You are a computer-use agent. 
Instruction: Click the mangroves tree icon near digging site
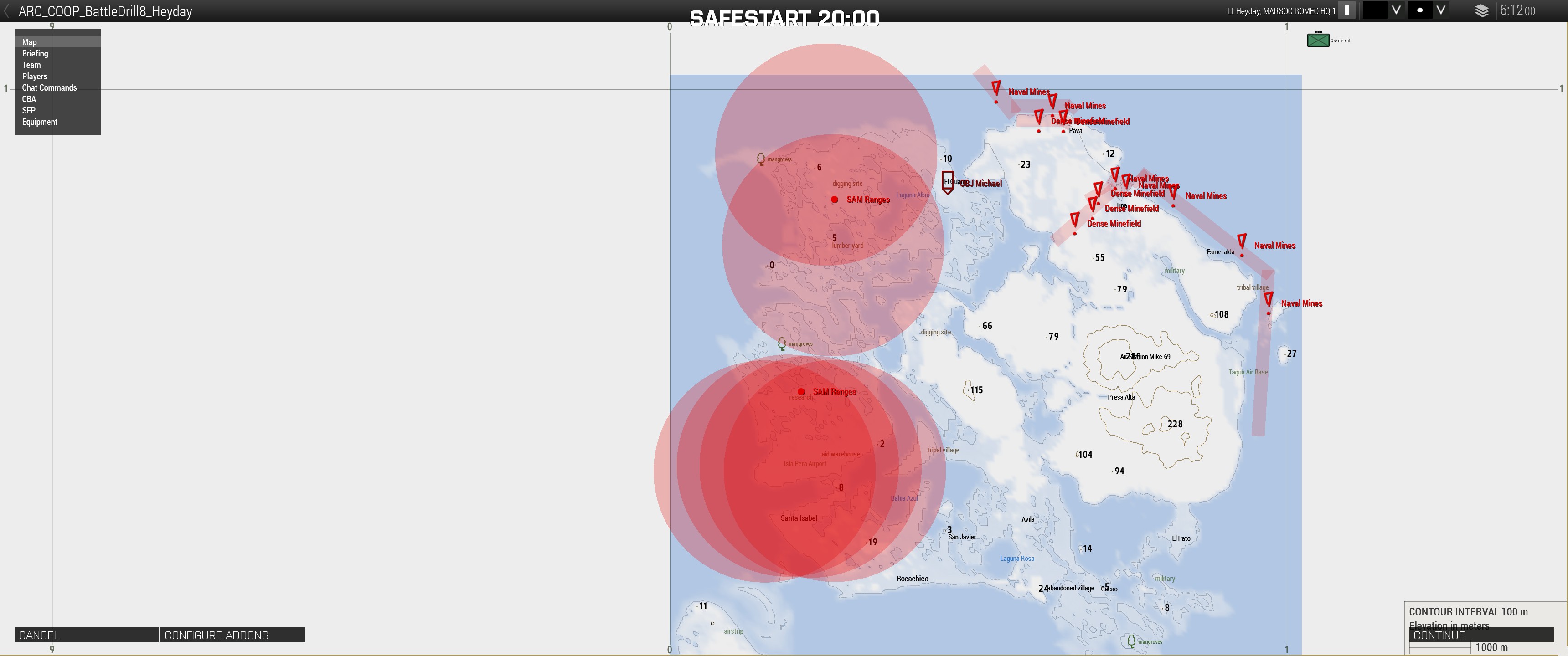tap(760, 159)
